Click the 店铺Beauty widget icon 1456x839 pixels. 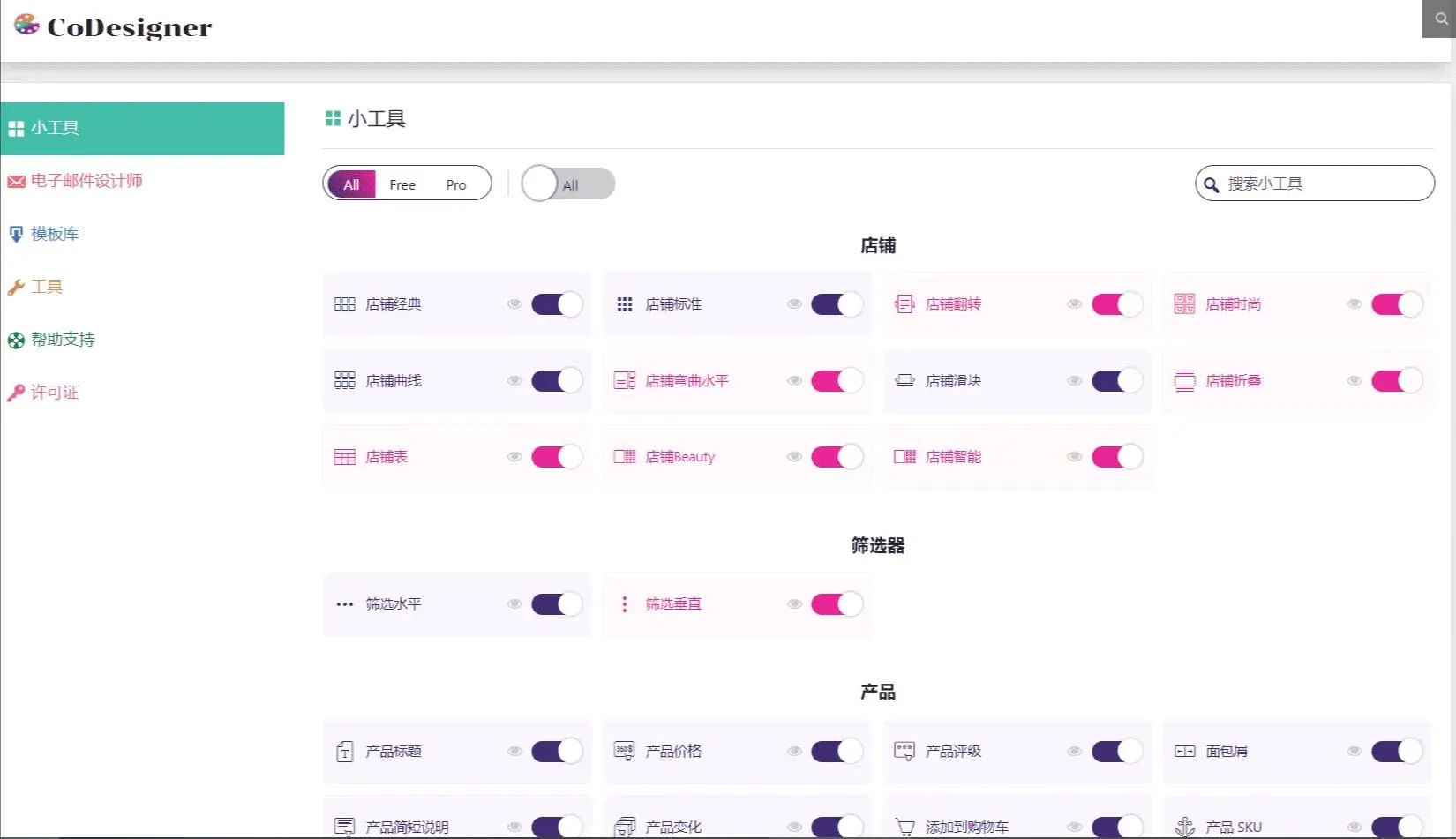[x=625, y=457]
